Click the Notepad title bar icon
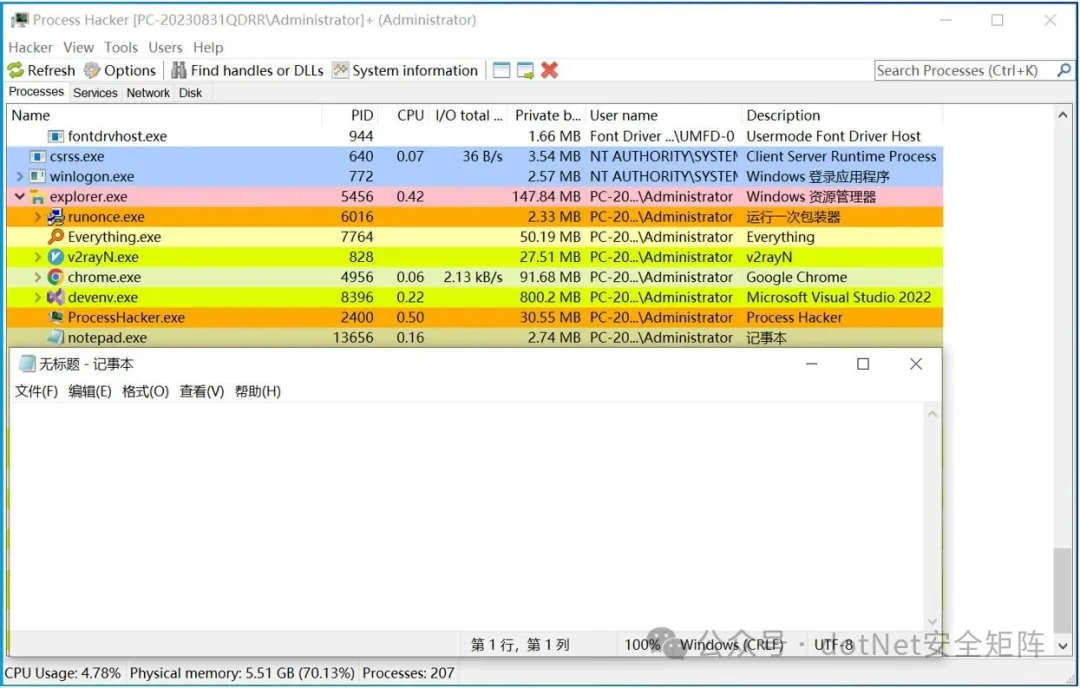 [x=28, y=364]
